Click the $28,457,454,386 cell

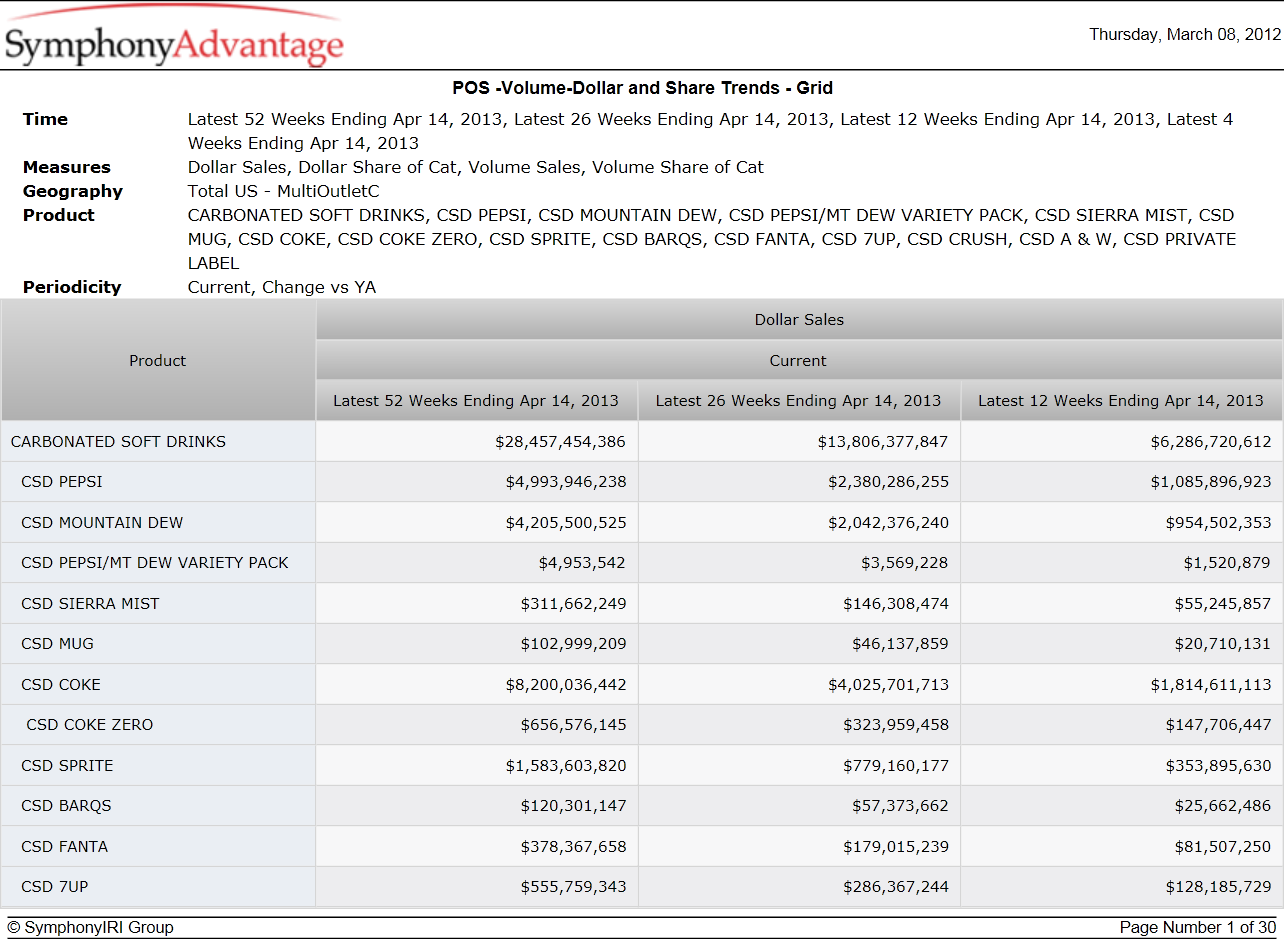pos(477,441)
